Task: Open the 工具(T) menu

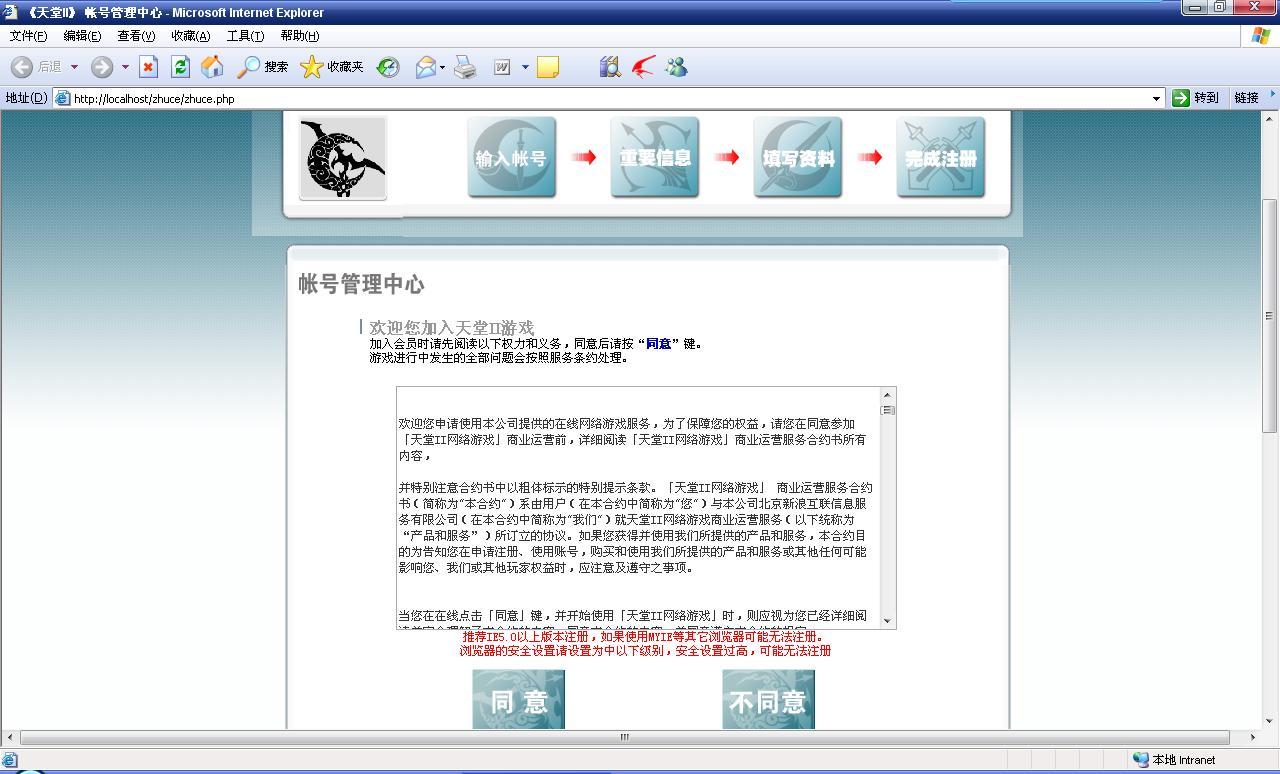Action: [x=245, y=36]
